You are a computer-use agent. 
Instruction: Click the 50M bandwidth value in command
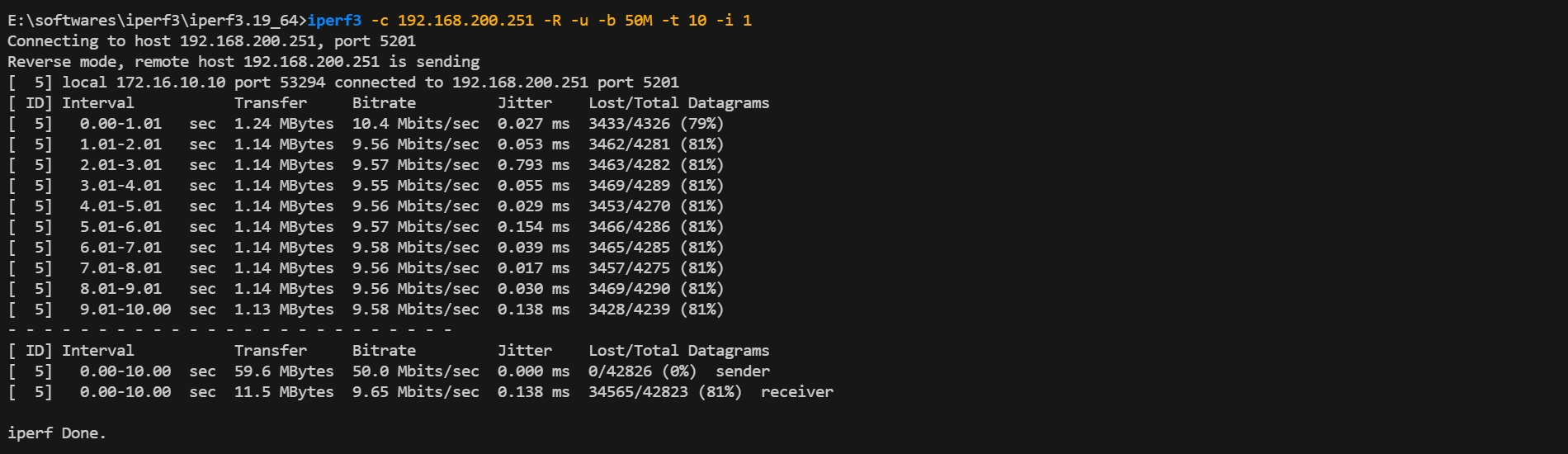tap(638, 21)
